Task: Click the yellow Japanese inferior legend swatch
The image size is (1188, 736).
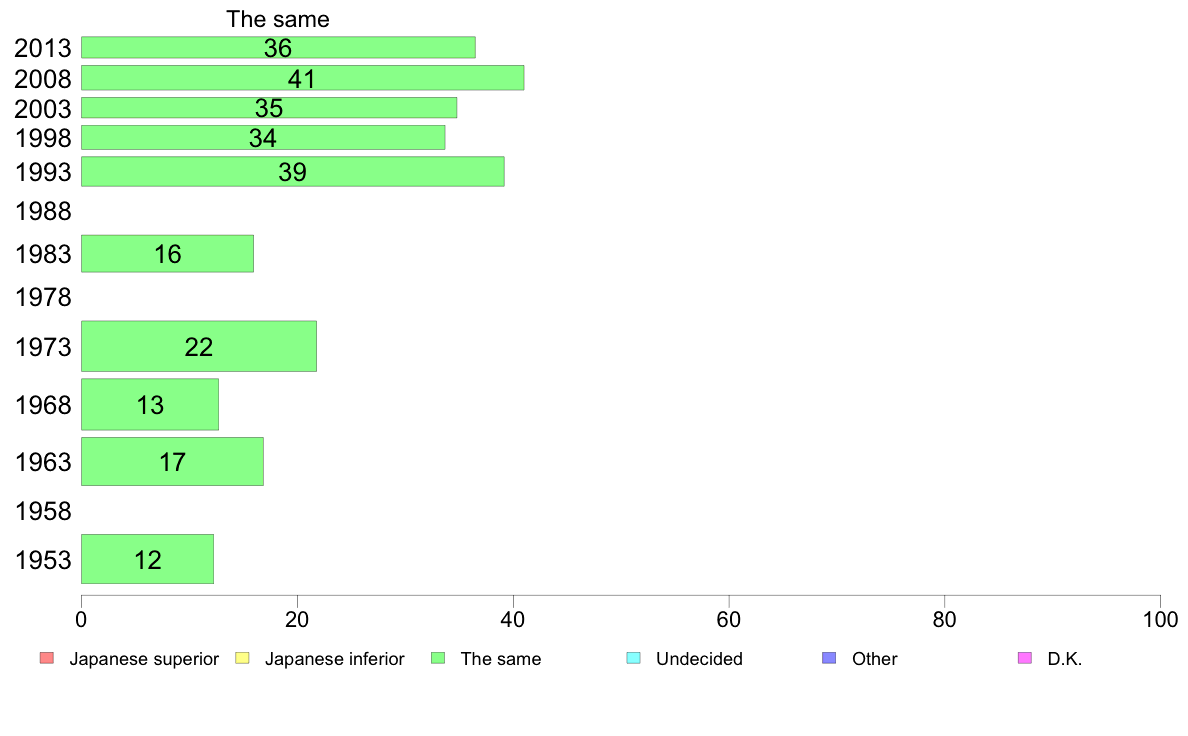Action: tap(242, 658)
